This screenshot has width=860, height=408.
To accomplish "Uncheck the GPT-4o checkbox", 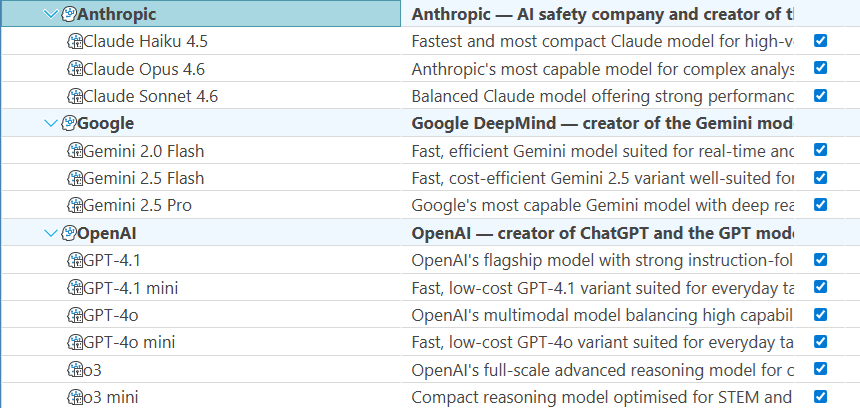I will pyautogui.click(x=821, y=314).
